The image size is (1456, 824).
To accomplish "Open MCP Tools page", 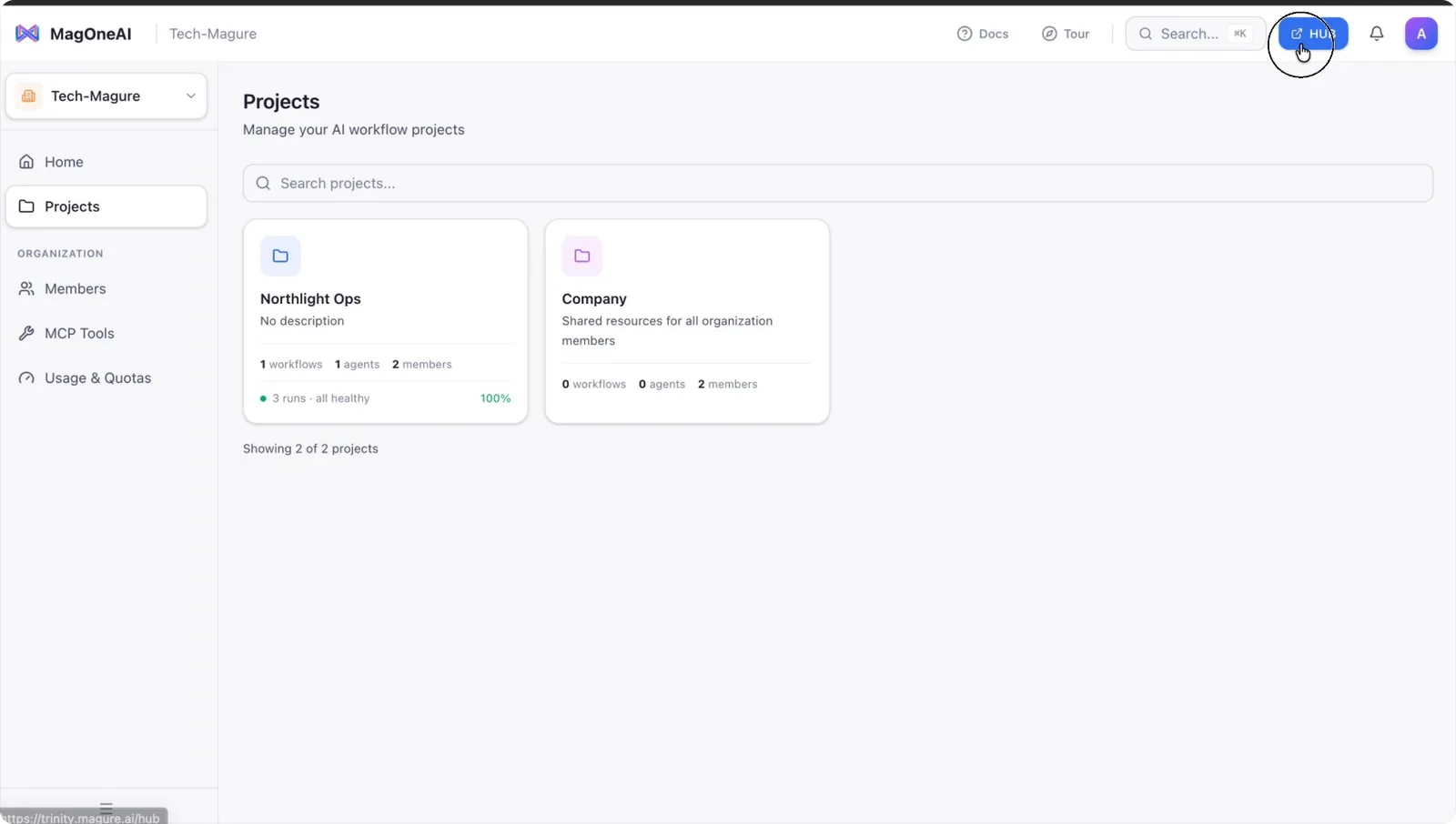I will click(x=106, y=333).
